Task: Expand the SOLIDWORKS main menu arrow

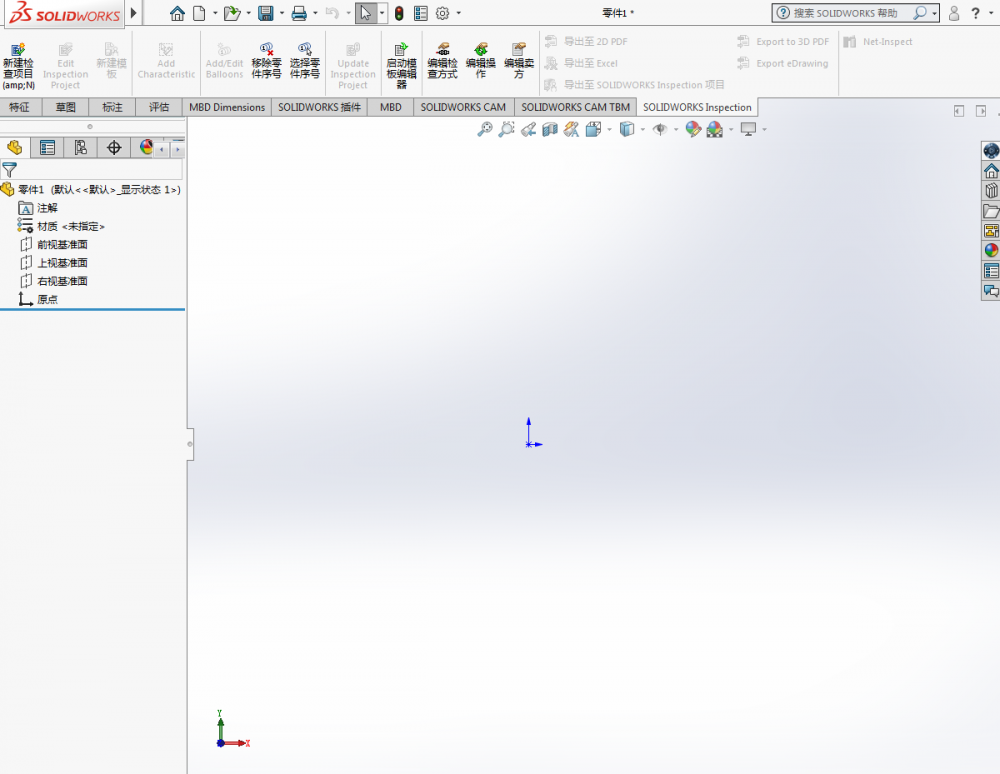Action: [133, 13]
